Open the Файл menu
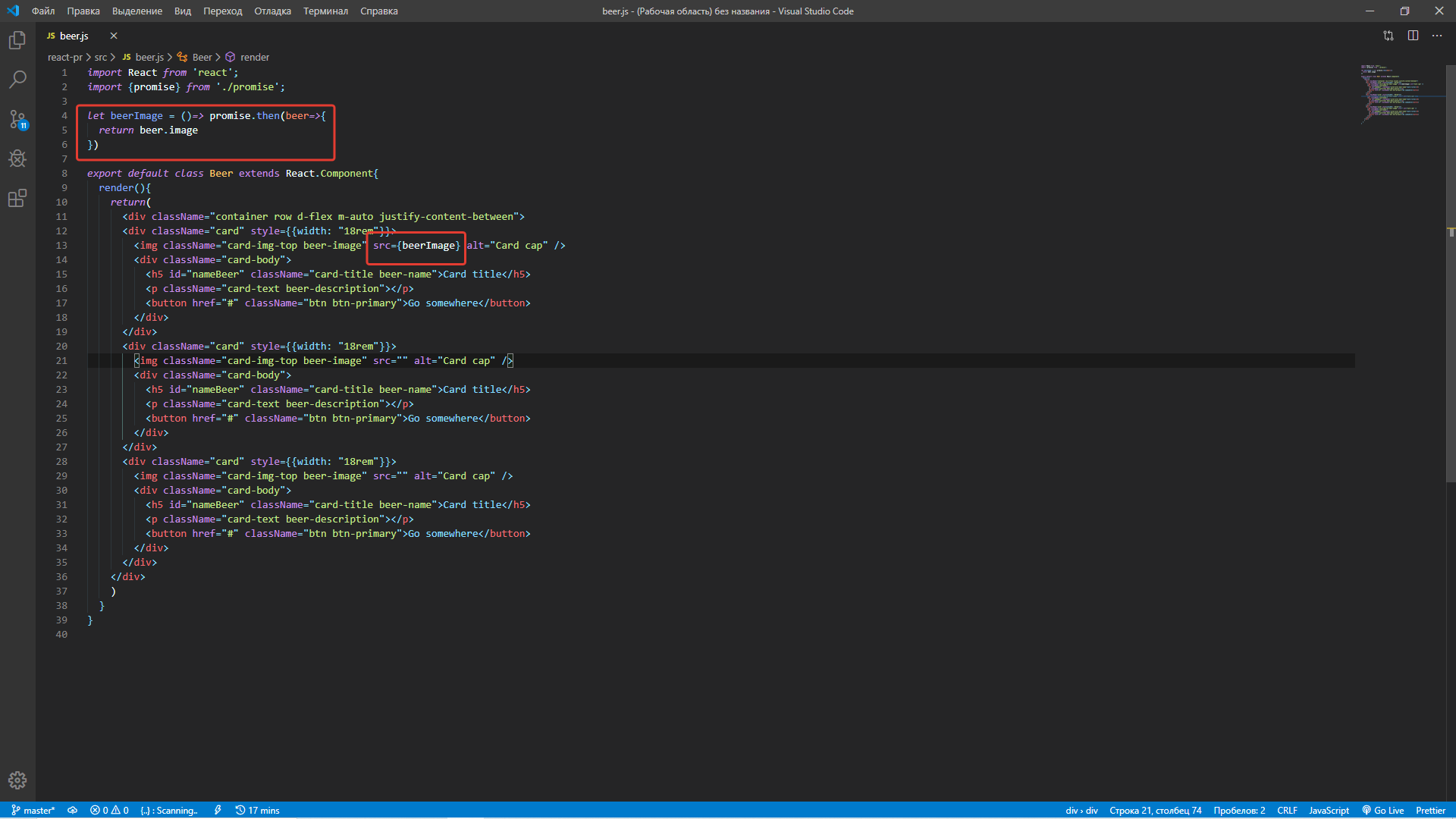This screenshot has width=1456, height=819. (x=43, y=11)
